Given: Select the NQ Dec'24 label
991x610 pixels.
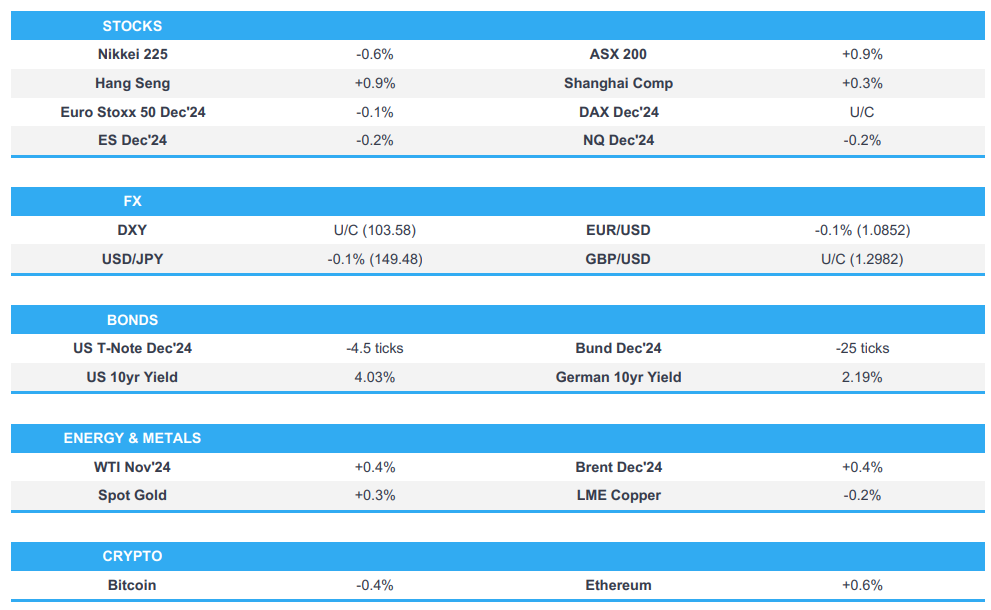Looking at the screenshot, I should point(618,141).
